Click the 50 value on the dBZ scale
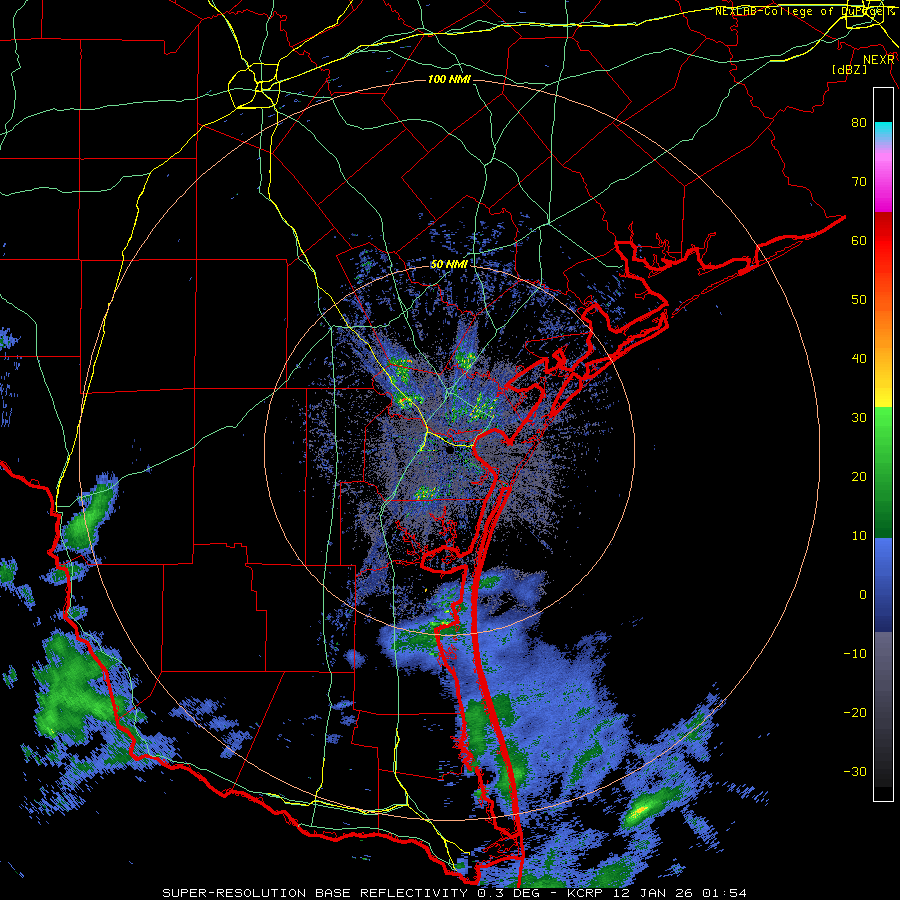This screenshot has height=900, width=900. [859, 300]
